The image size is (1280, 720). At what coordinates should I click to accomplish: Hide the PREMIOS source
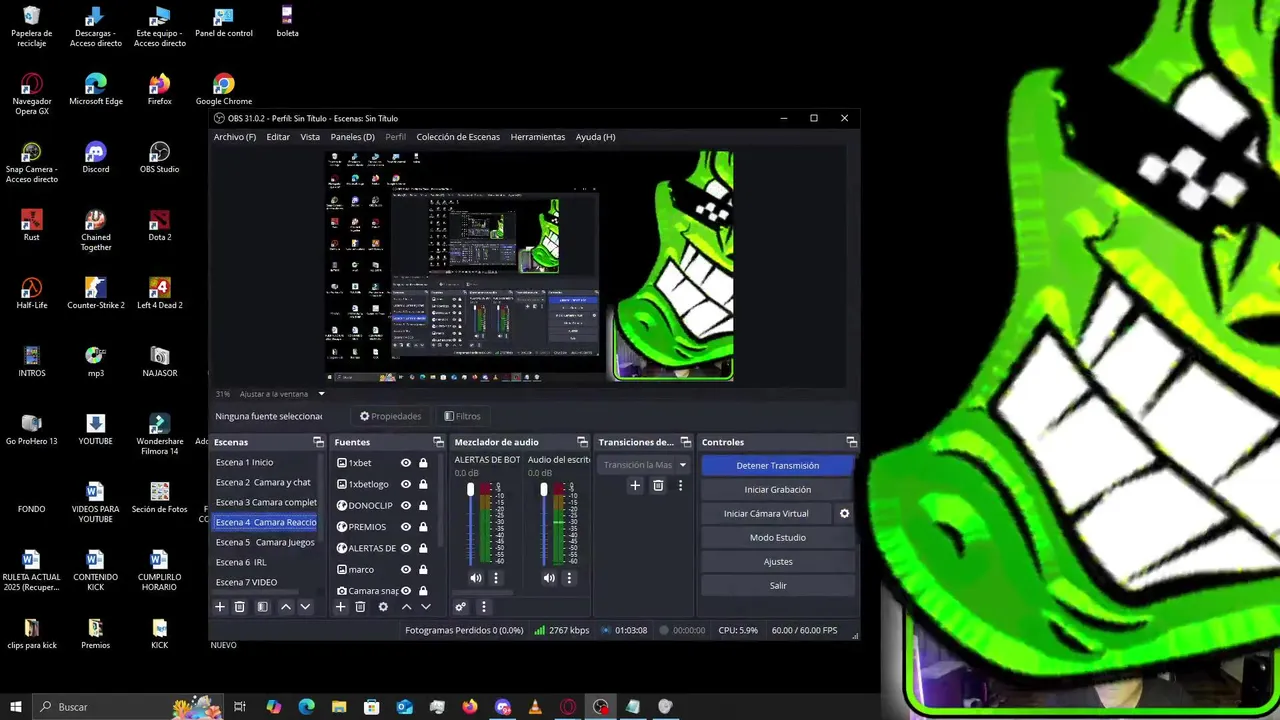click(406, 527)
